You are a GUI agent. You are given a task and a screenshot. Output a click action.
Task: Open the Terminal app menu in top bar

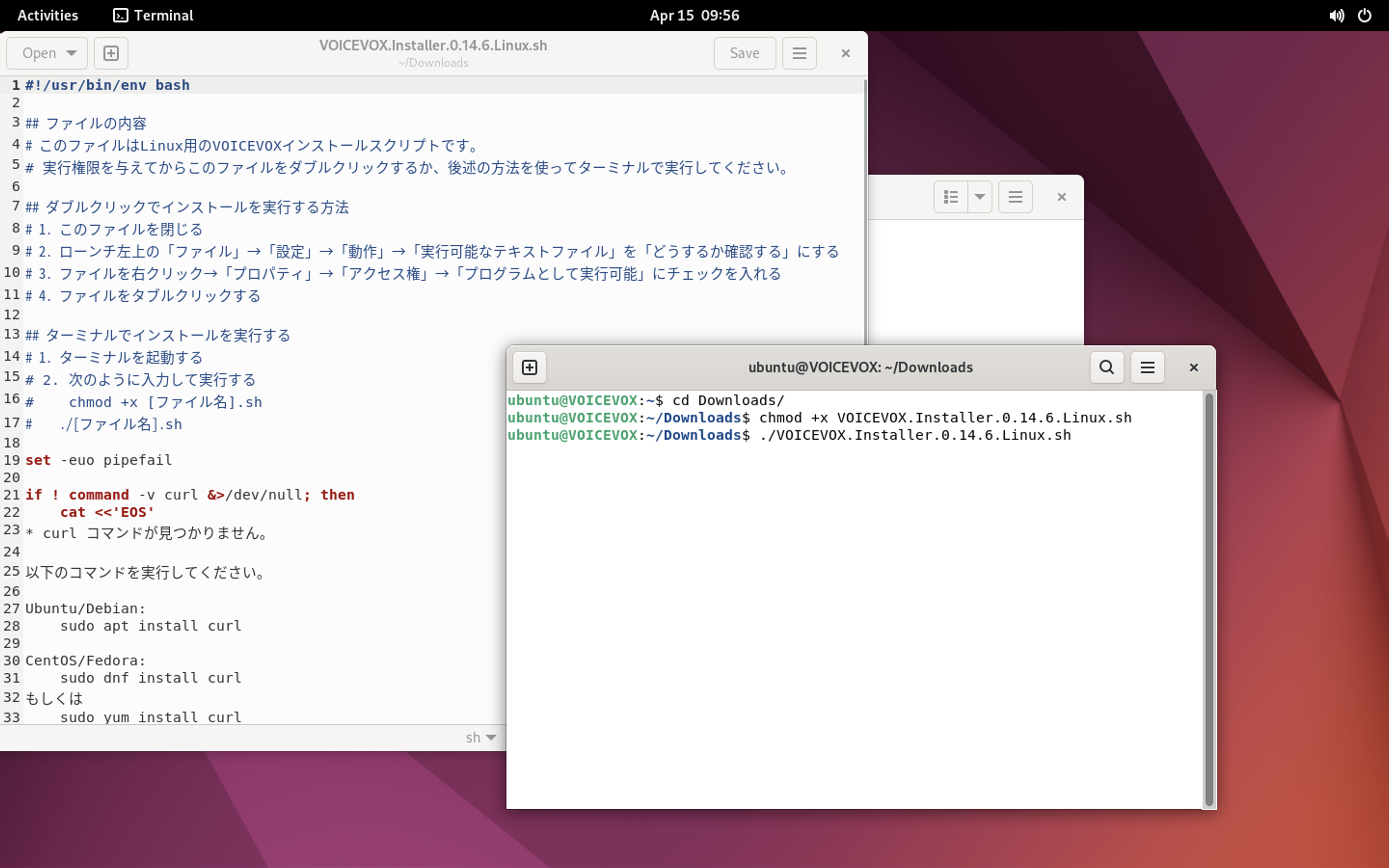(x=153, y=15)
